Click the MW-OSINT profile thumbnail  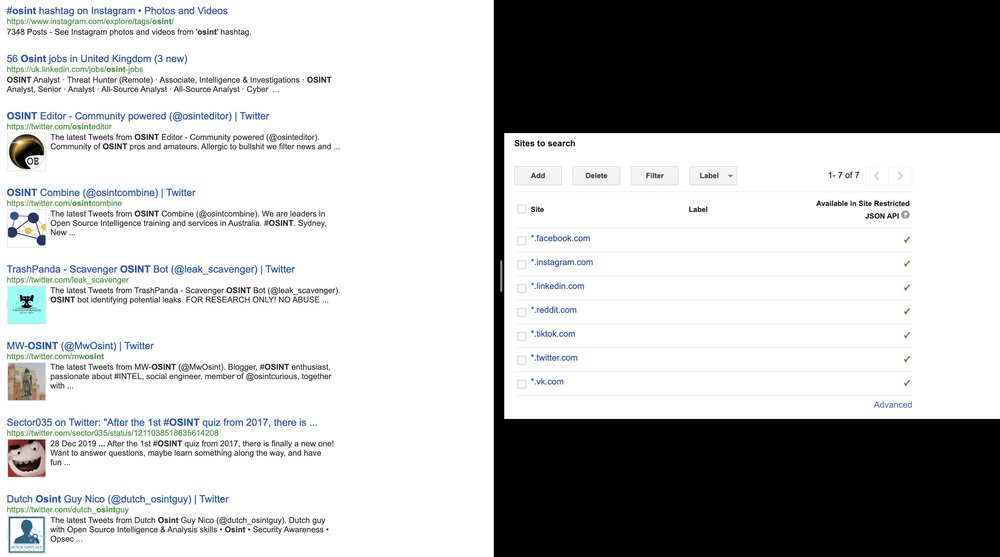point(26,382)
